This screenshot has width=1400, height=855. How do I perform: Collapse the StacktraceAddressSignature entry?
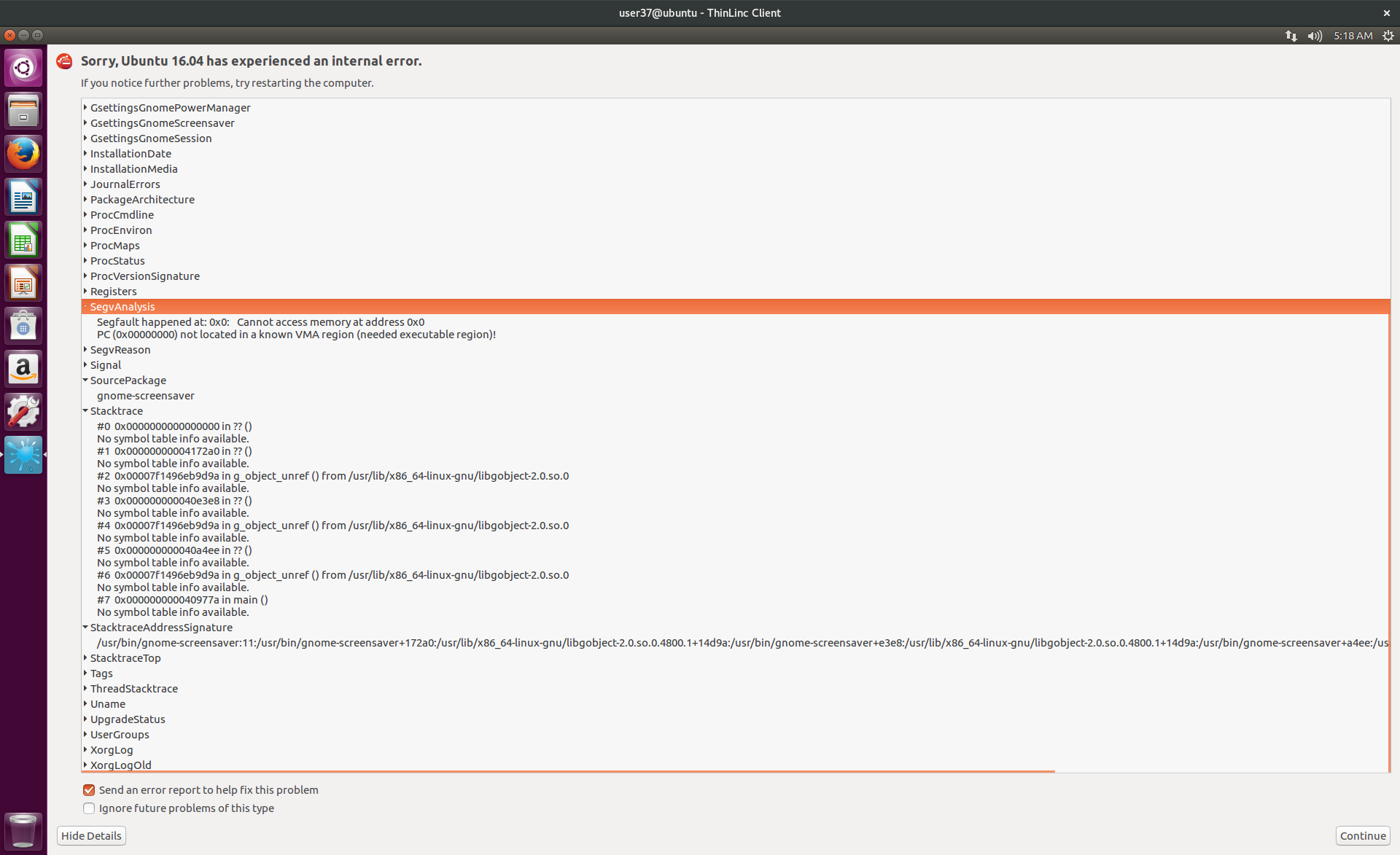tap(85, 627)
